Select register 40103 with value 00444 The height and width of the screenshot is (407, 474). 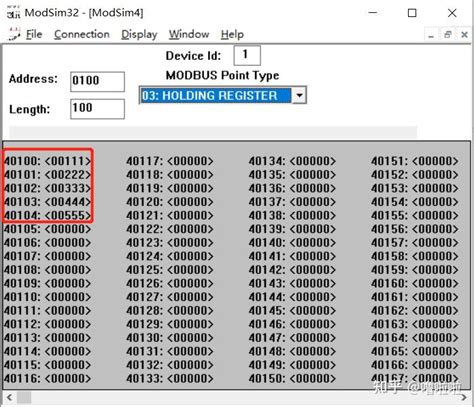47,202
